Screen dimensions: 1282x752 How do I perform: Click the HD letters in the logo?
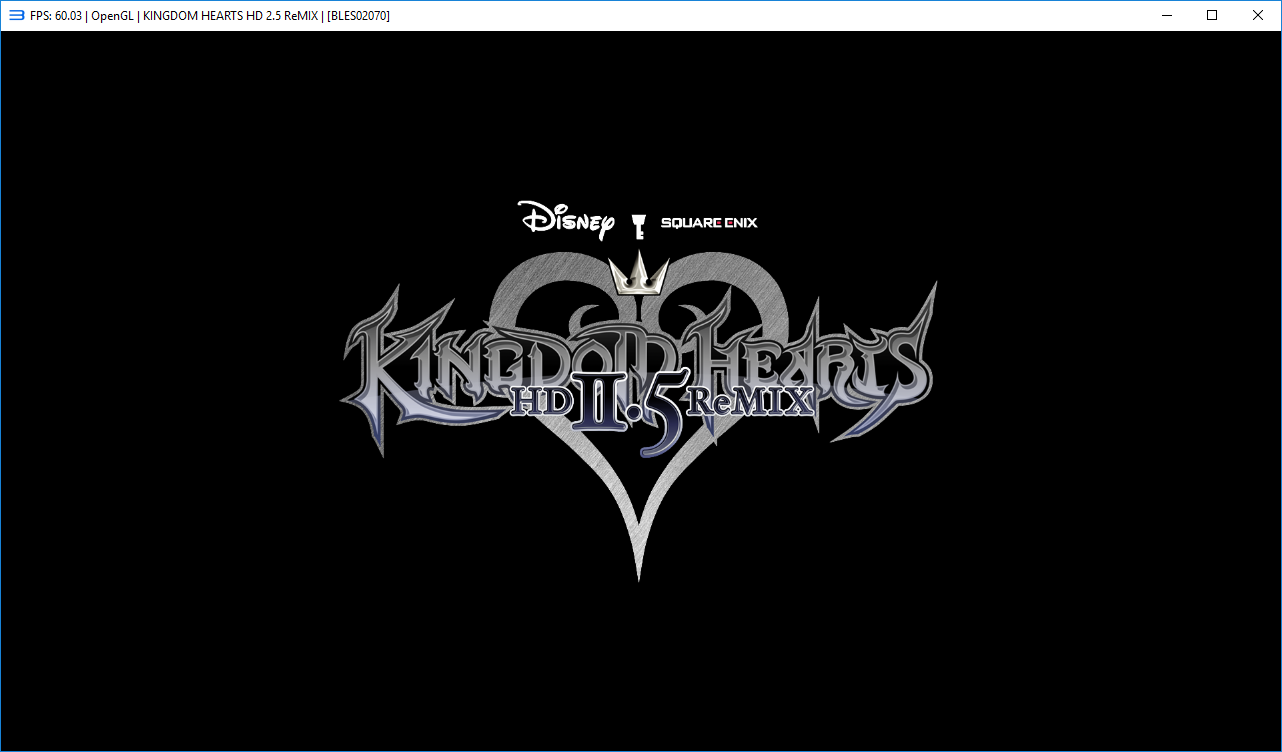(x=540, y=401)
